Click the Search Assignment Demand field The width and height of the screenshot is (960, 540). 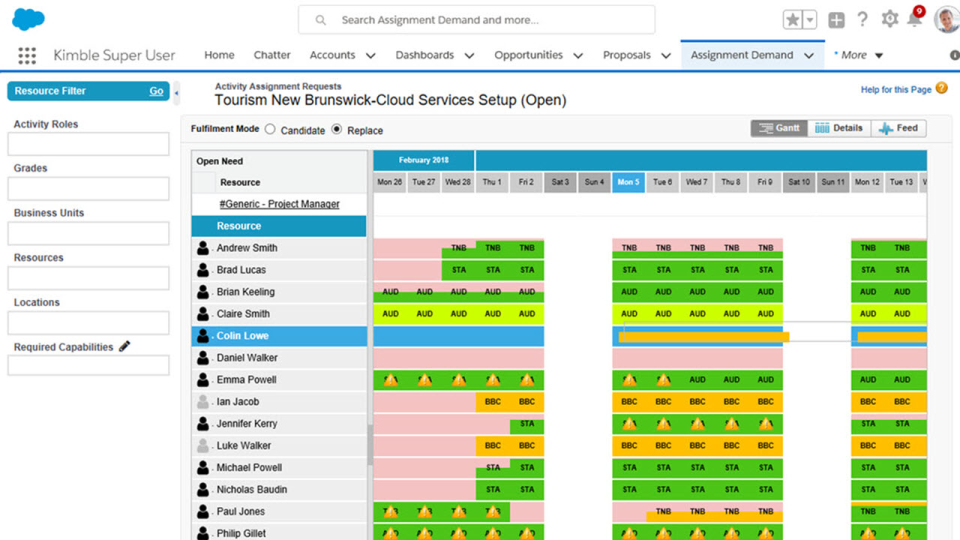click(x=476, y=20)
